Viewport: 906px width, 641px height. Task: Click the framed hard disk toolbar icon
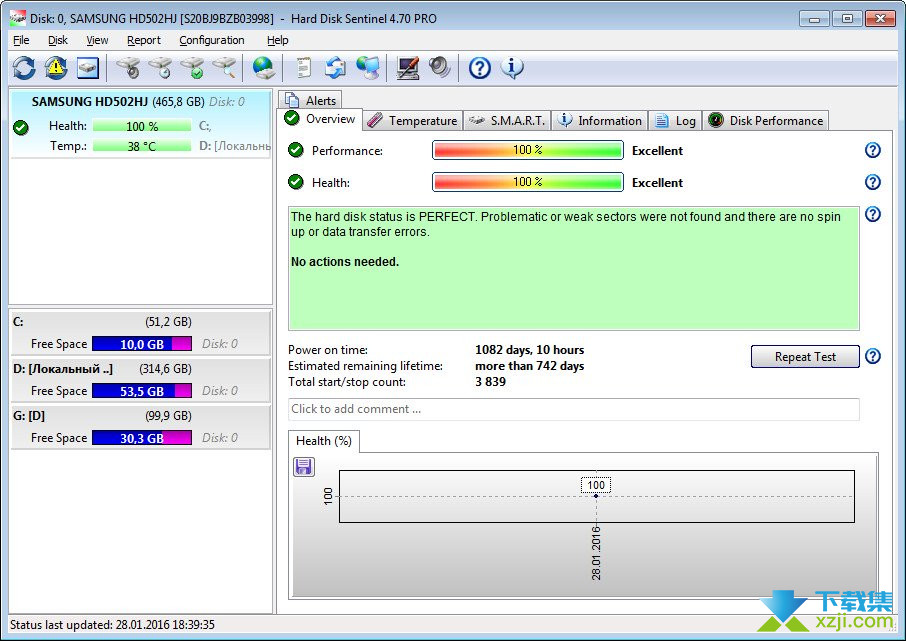click(88, 68)
